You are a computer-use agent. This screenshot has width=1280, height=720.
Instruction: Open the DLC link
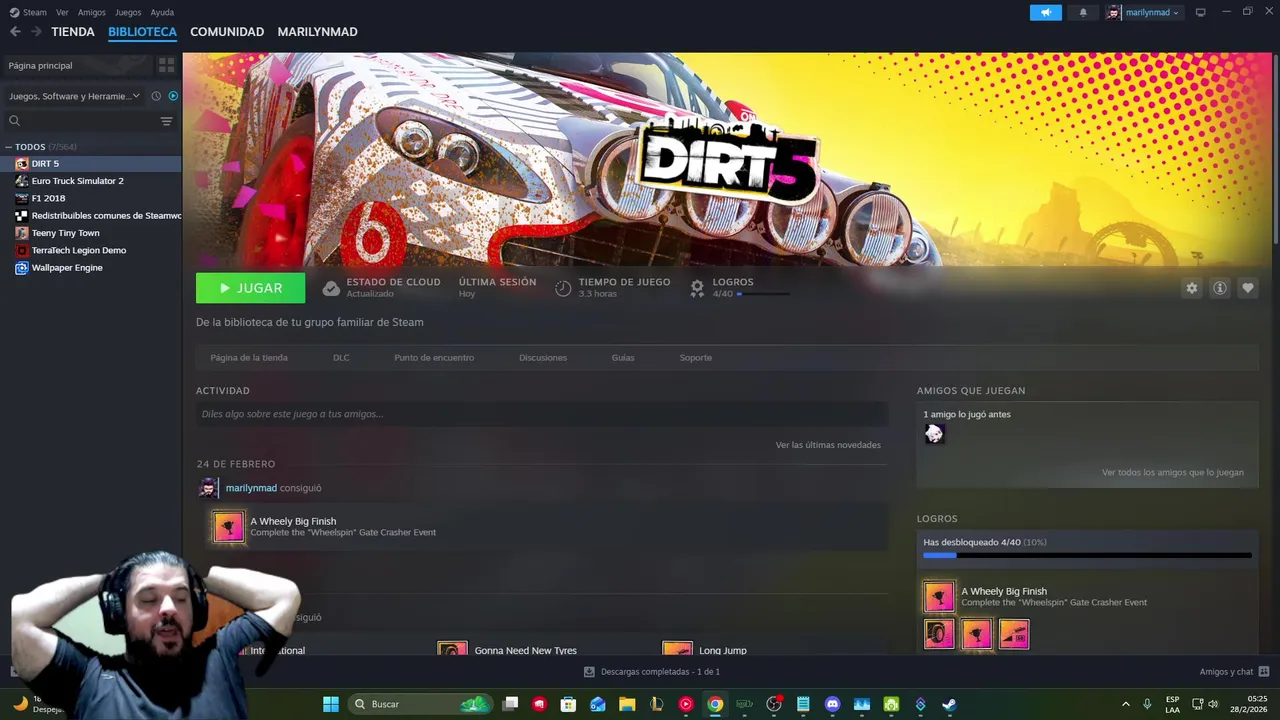pyautogui.click(x=341, y=358)
